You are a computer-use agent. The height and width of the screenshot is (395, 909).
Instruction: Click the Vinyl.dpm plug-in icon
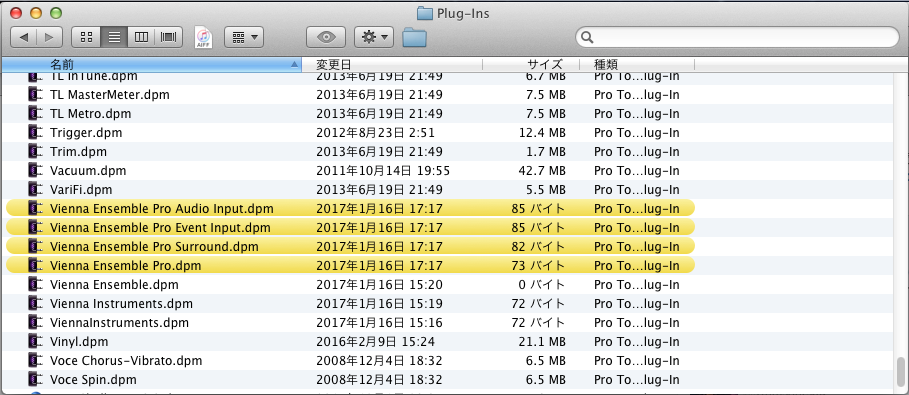tap(36, 342)
